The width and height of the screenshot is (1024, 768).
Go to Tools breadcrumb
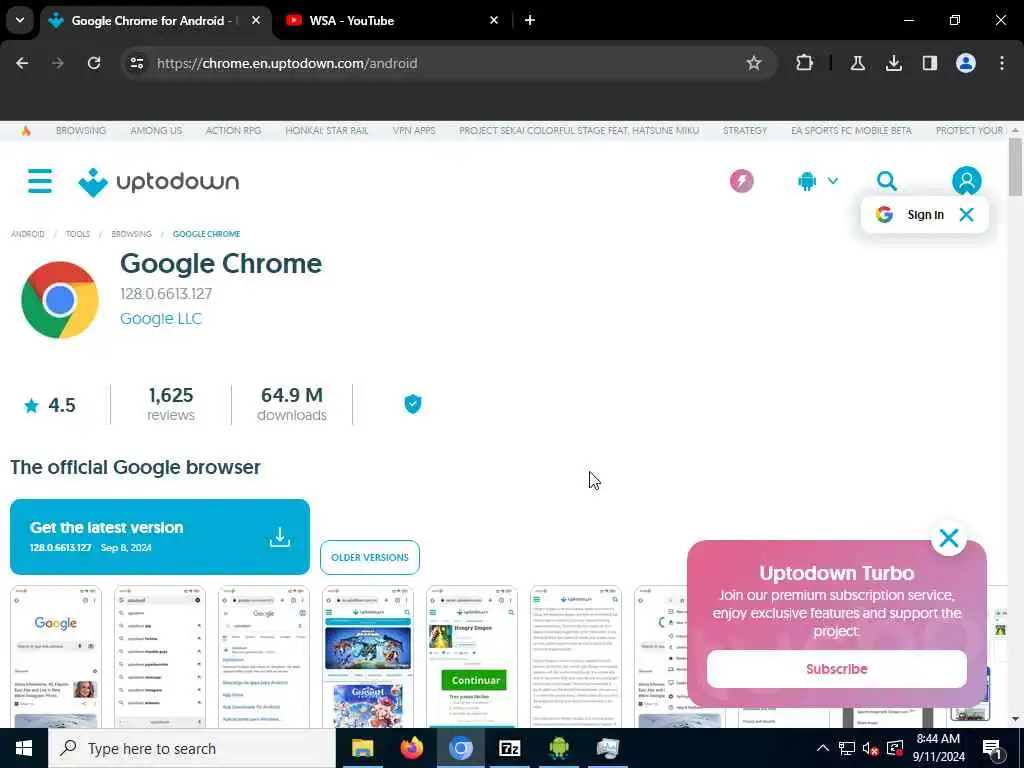click(x=78, y=234)
